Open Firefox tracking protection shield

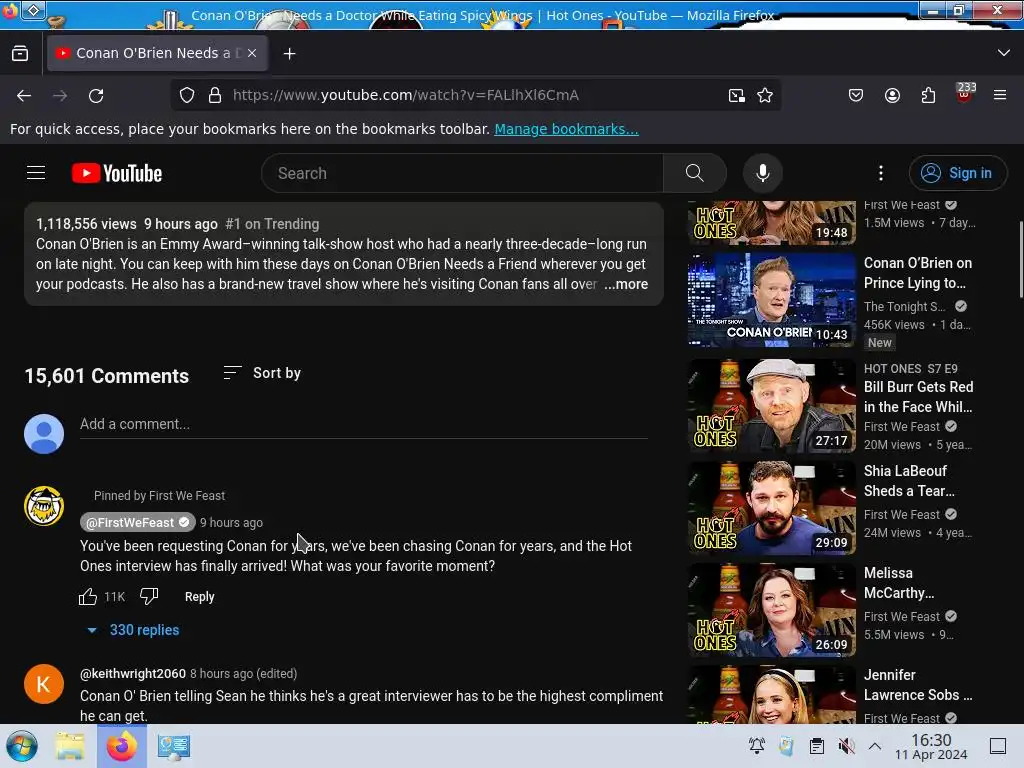point(187,95)
